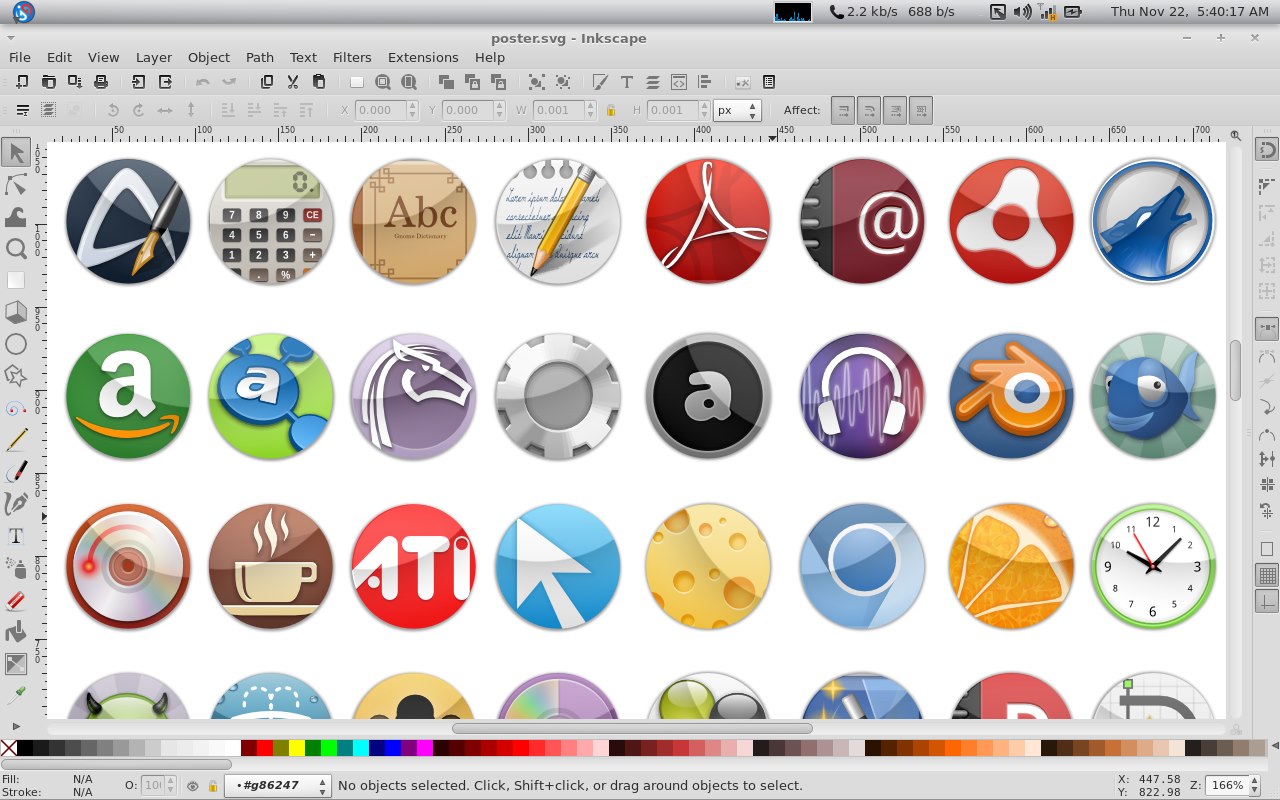Pick the Paint bucket fill tool
This screenshot has height=800, width=1280.
[16, 632]
